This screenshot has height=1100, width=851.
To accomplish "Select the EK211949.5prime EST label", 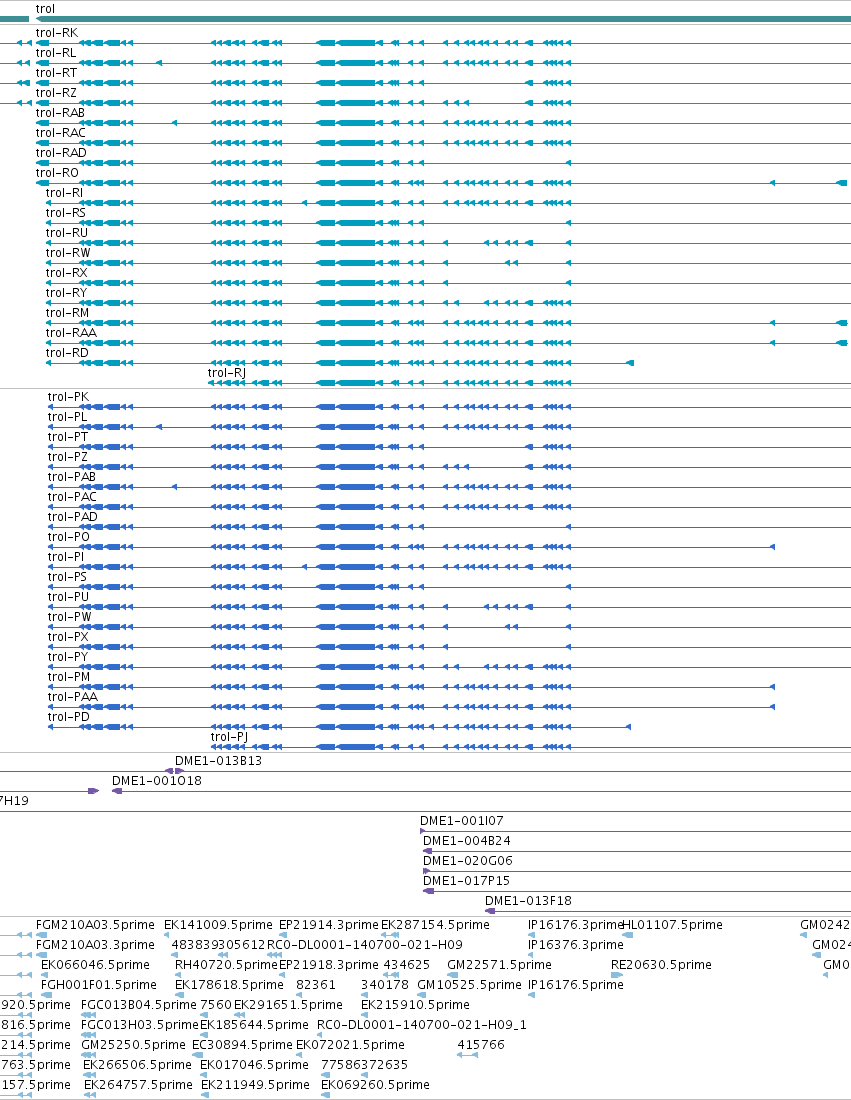I will (x=255, y=1085).
